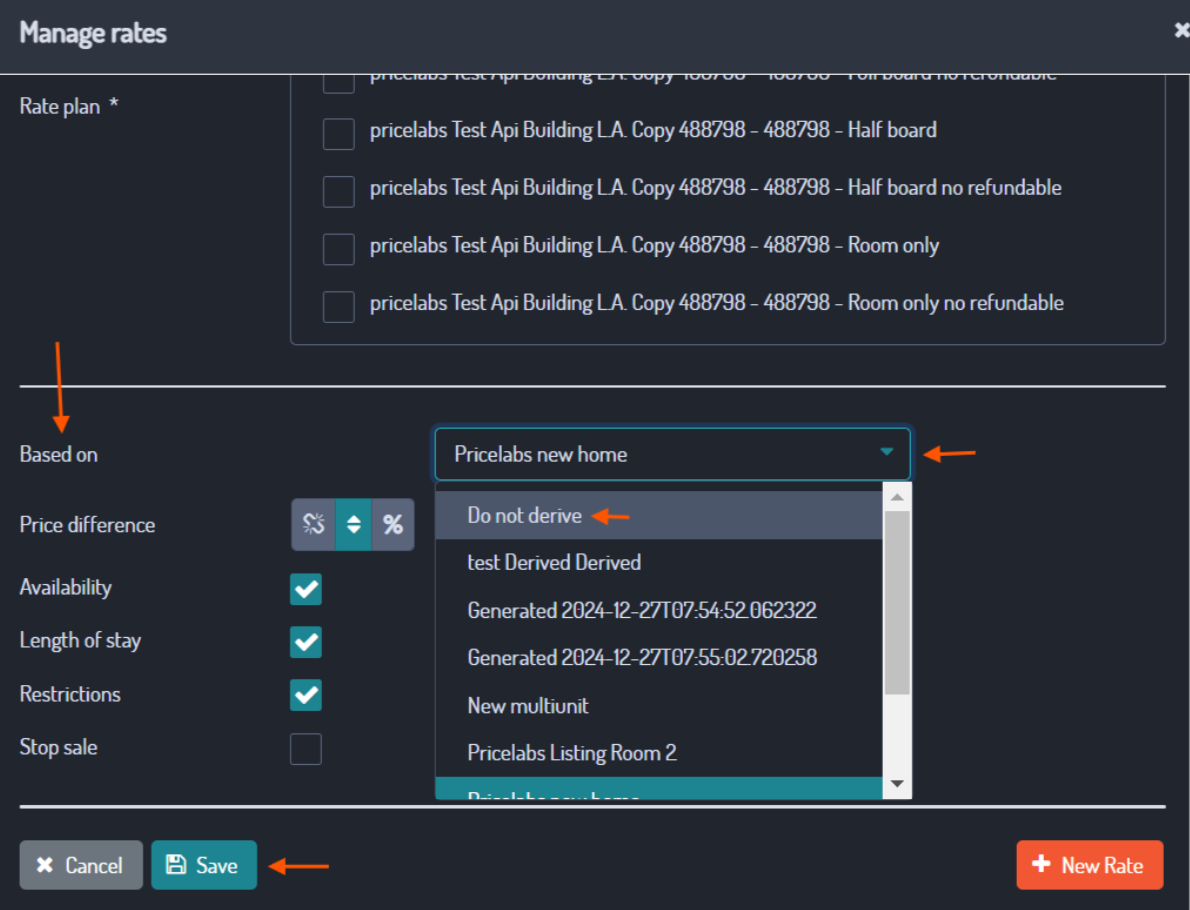
Task: Check the Half board no refundable plan
Action: 338,191
